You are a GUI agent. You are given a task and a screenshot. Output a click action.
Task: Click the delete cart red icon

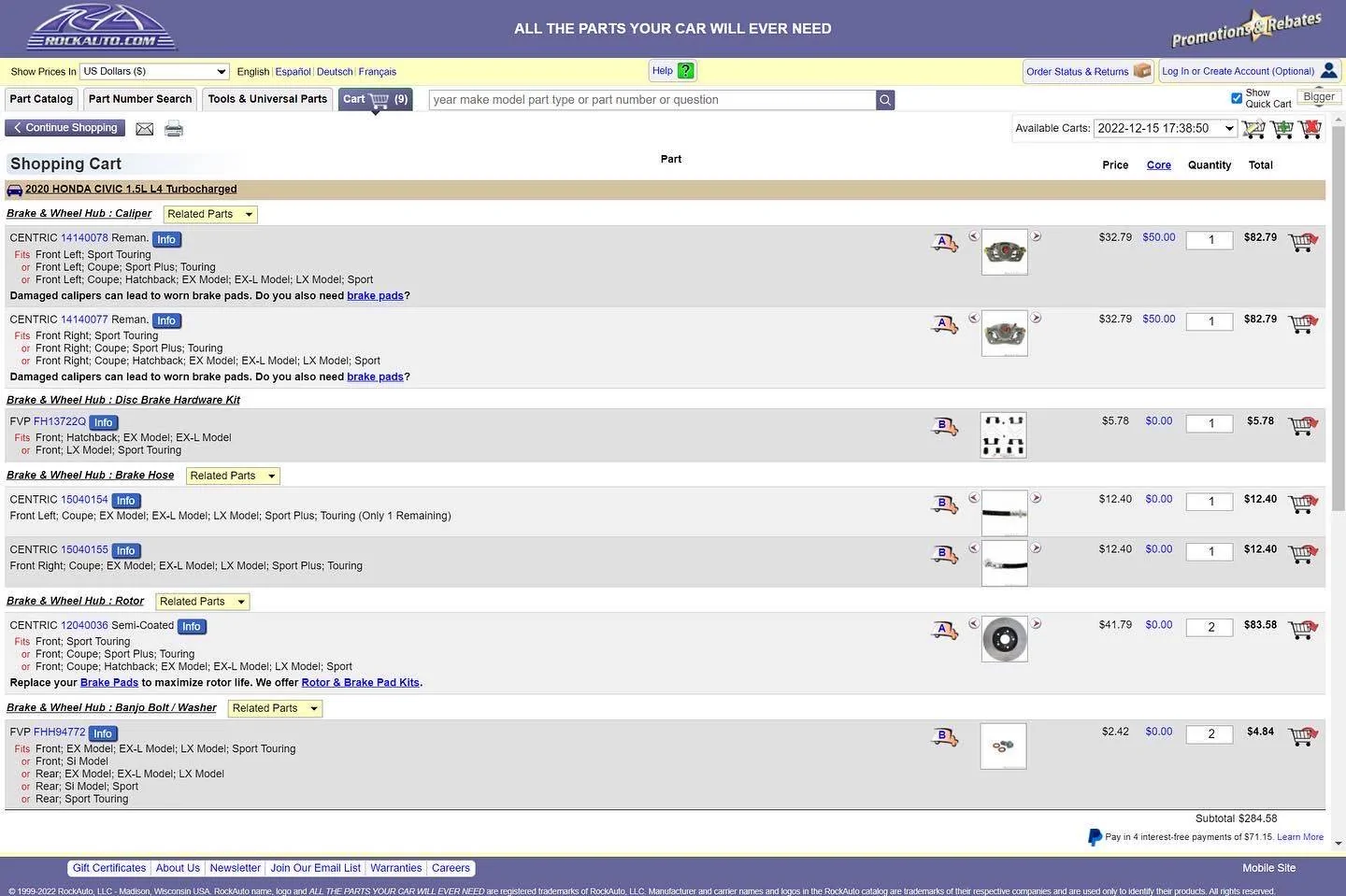point(1310,129)
